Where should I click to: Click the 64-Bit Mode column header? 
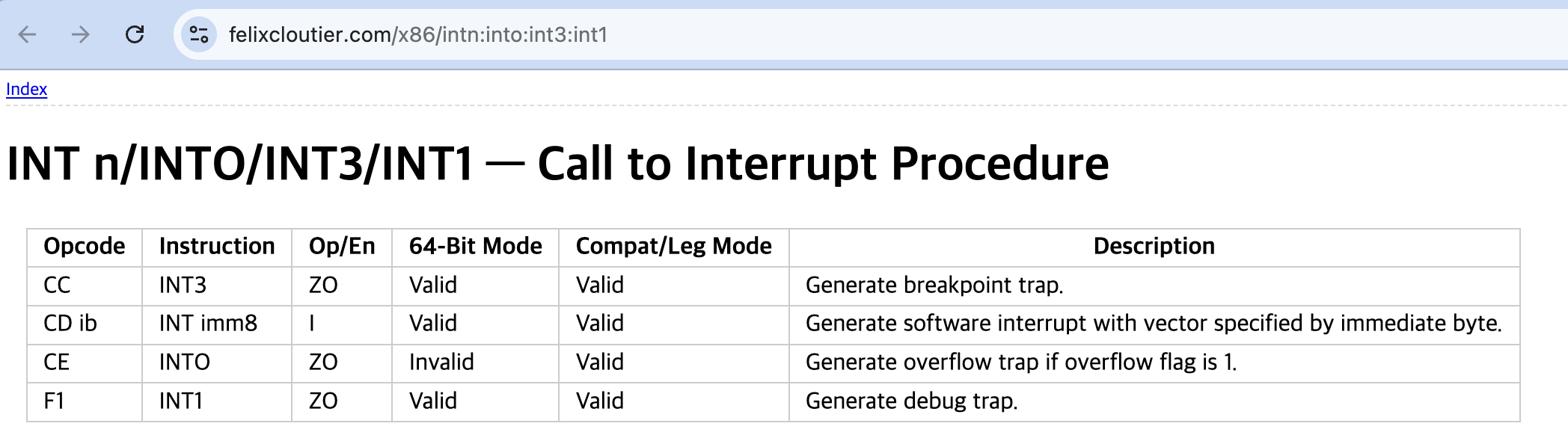tap(475, 246)
